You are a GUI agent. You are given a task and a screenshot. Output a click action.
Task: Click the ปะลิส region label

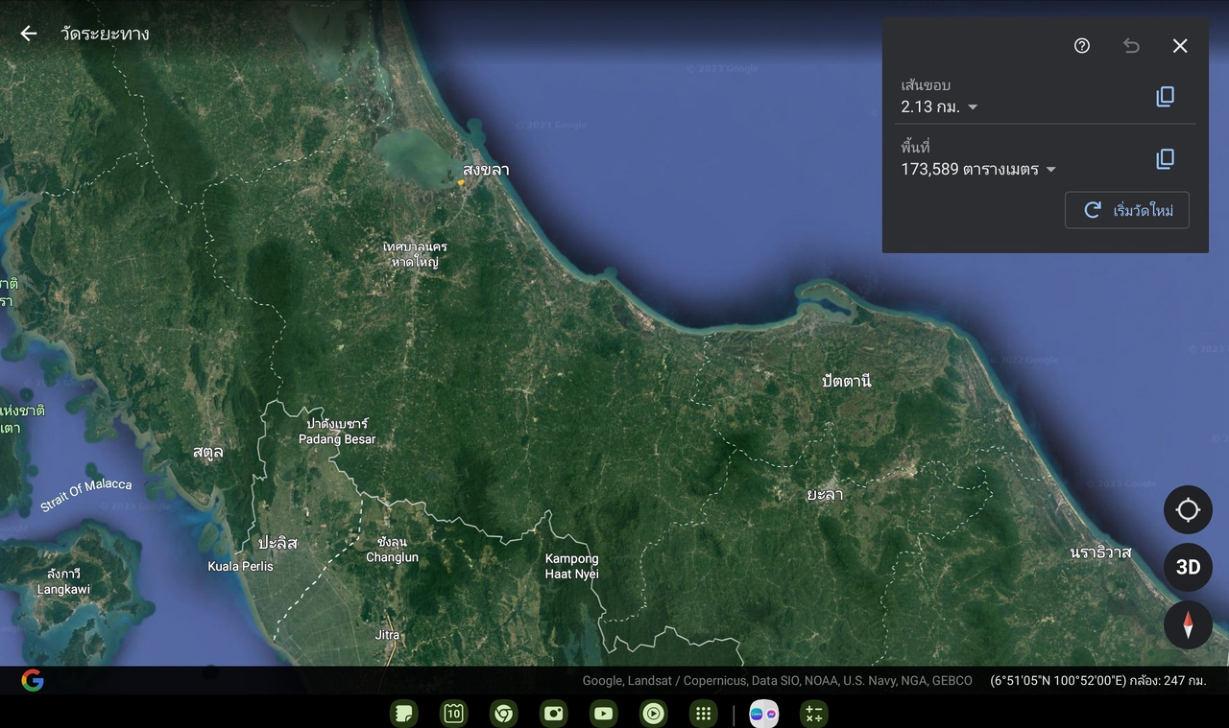pos(277,543)
